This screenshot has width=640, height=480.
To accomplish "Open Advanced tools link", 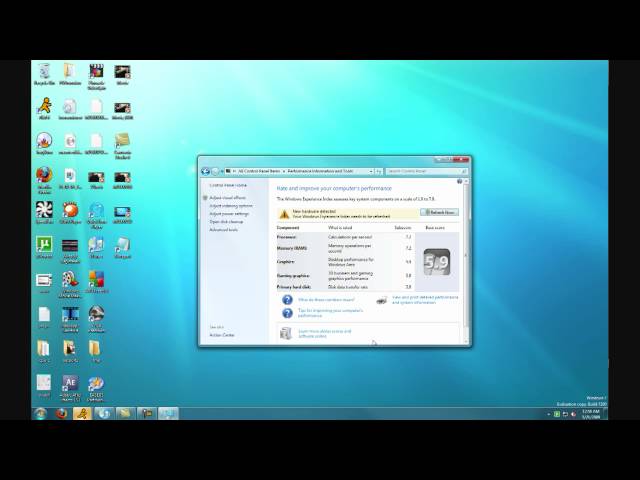I will (223, 230).
